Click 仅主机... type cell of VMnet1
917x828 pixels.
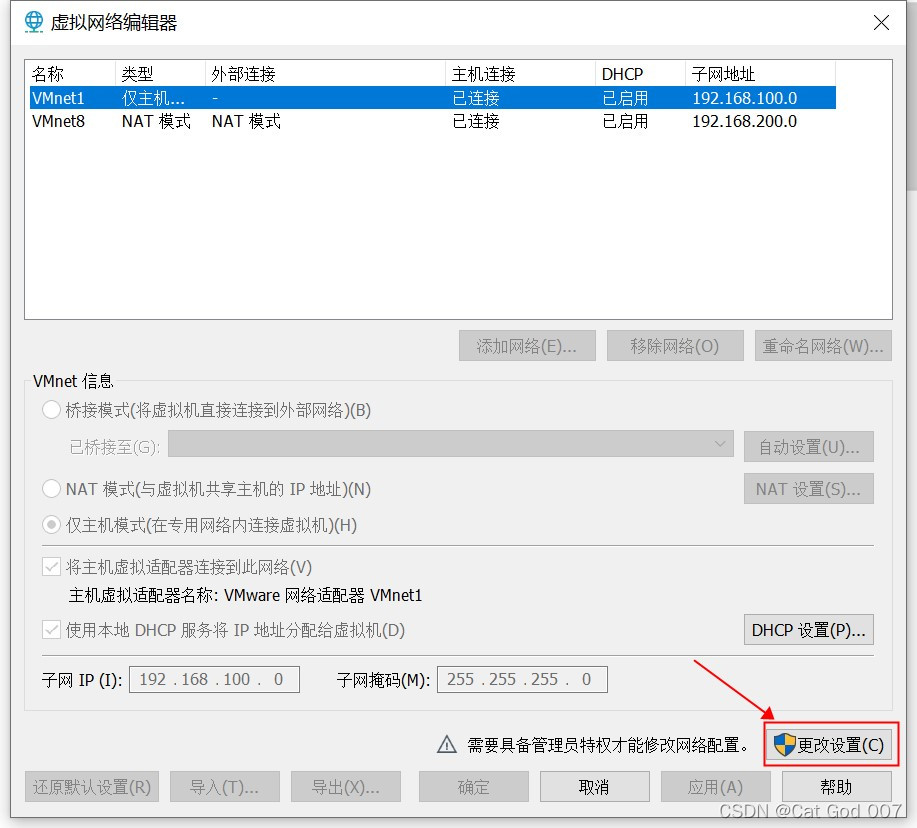153,98
